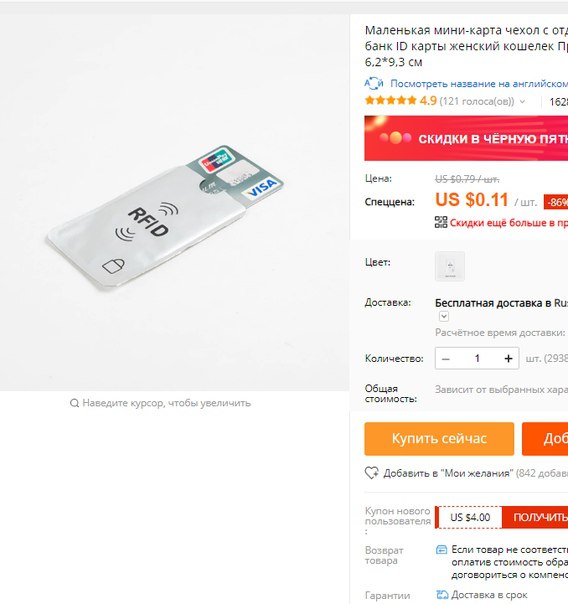
Task: Open the Black Friday sale banner
Action: coord(466,138)
